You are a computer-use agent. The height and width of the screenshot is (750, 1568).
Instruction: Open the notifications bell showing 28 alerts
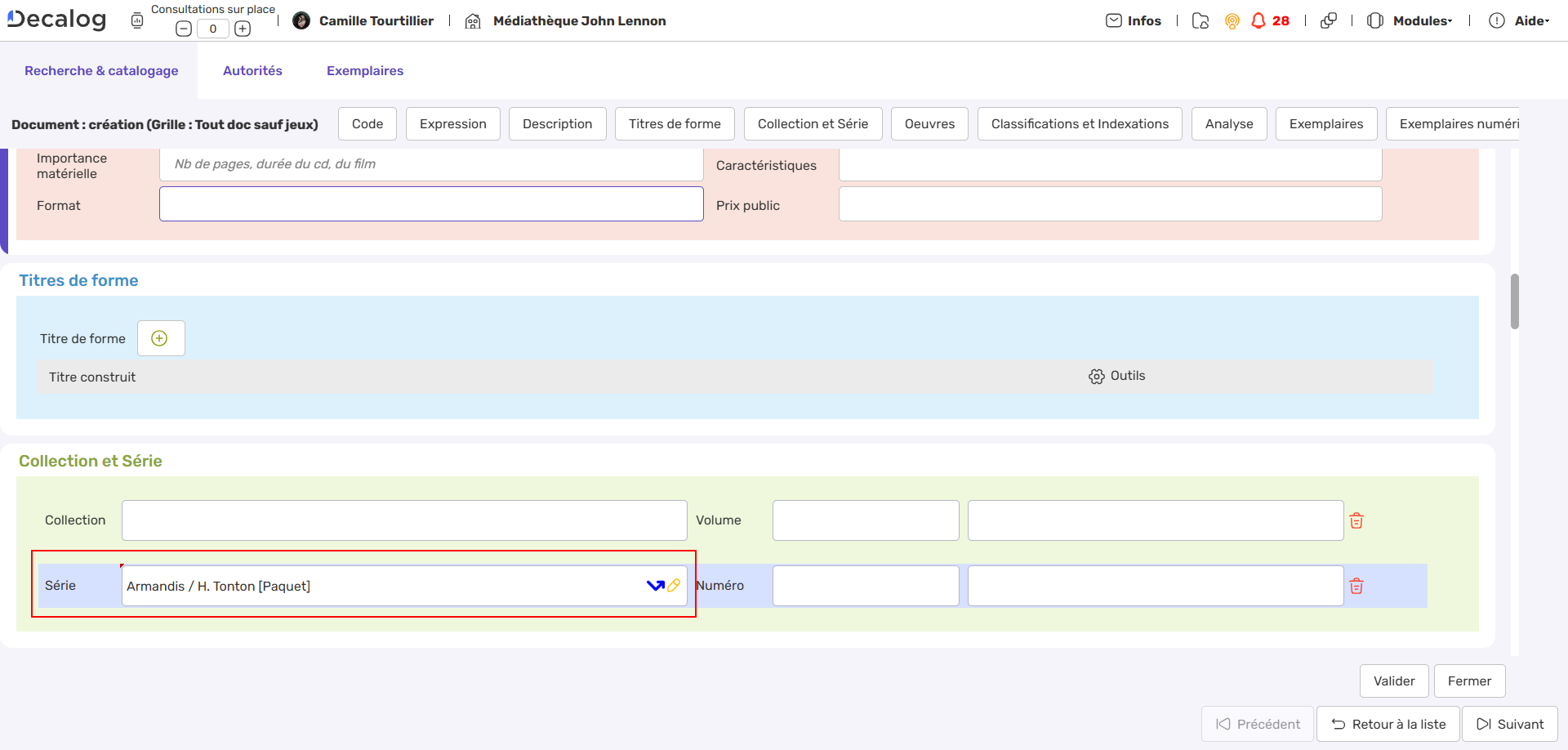tap(1258, 20)
